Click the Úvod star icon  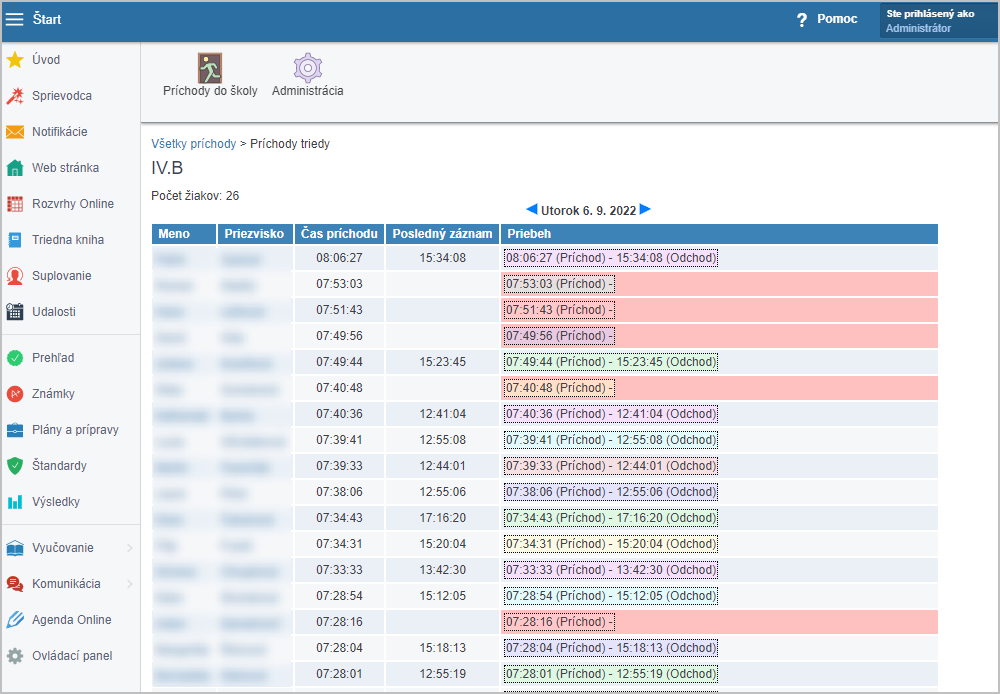pyautogui.click(x=15, y=60)
